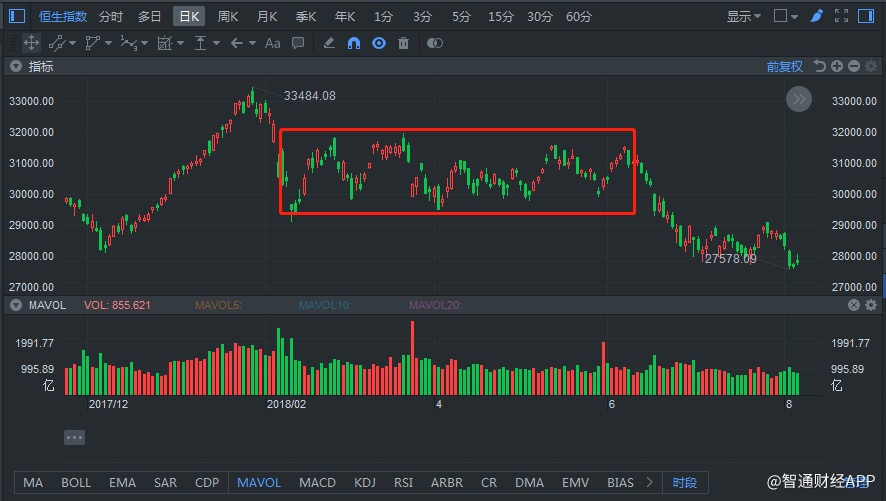
Task: Switch to the 周K weekly chart tab
Action: pos(228,16)
